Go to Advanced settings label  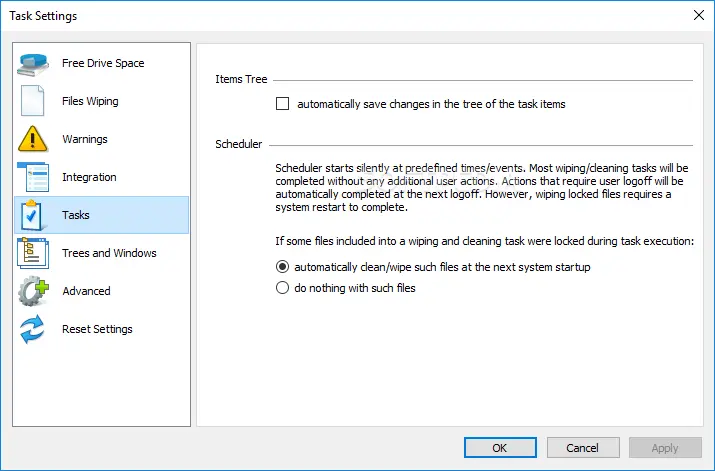86,291
